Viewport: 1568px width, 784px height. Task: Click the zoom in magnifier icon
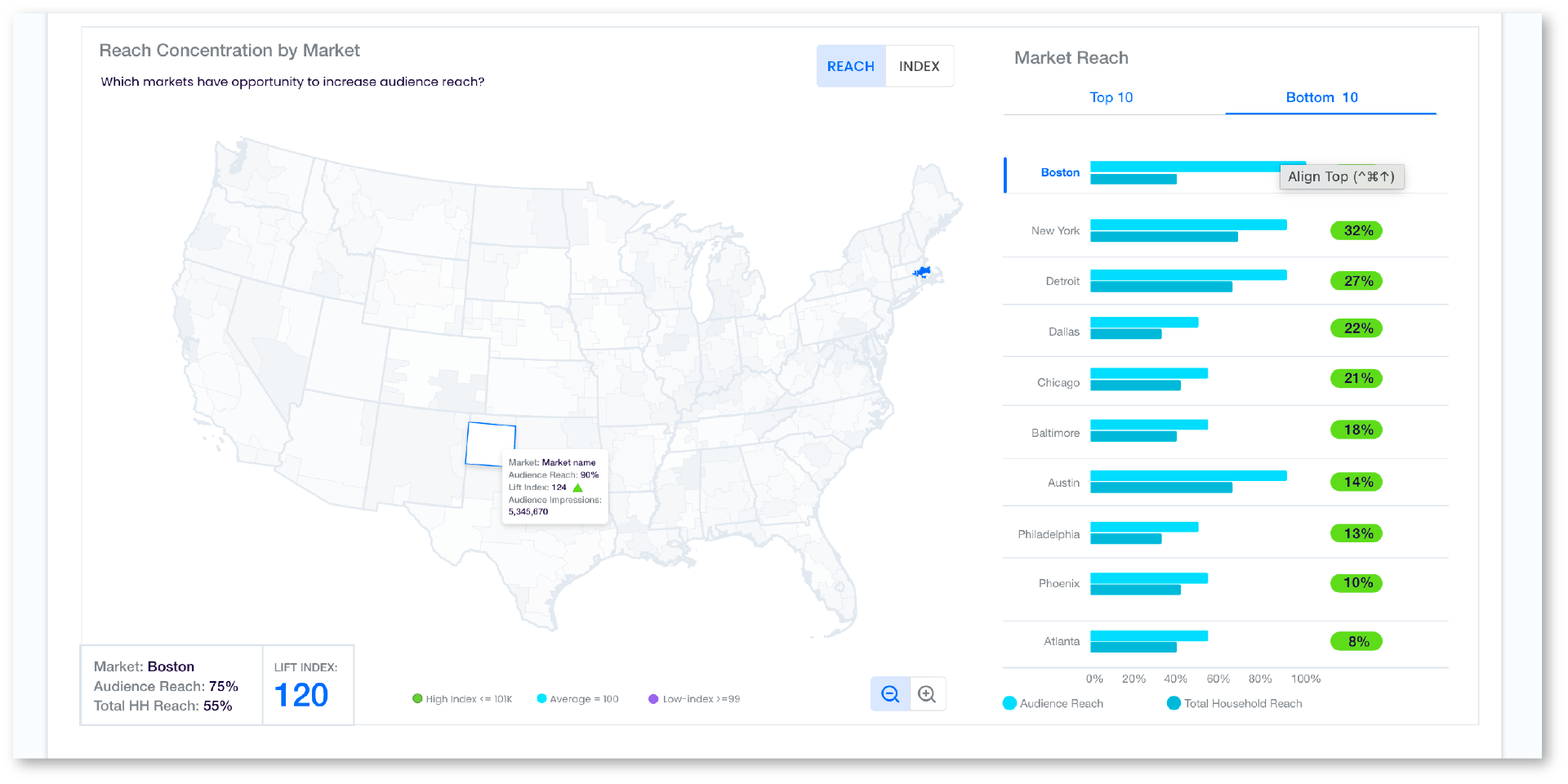click(927, 694)
